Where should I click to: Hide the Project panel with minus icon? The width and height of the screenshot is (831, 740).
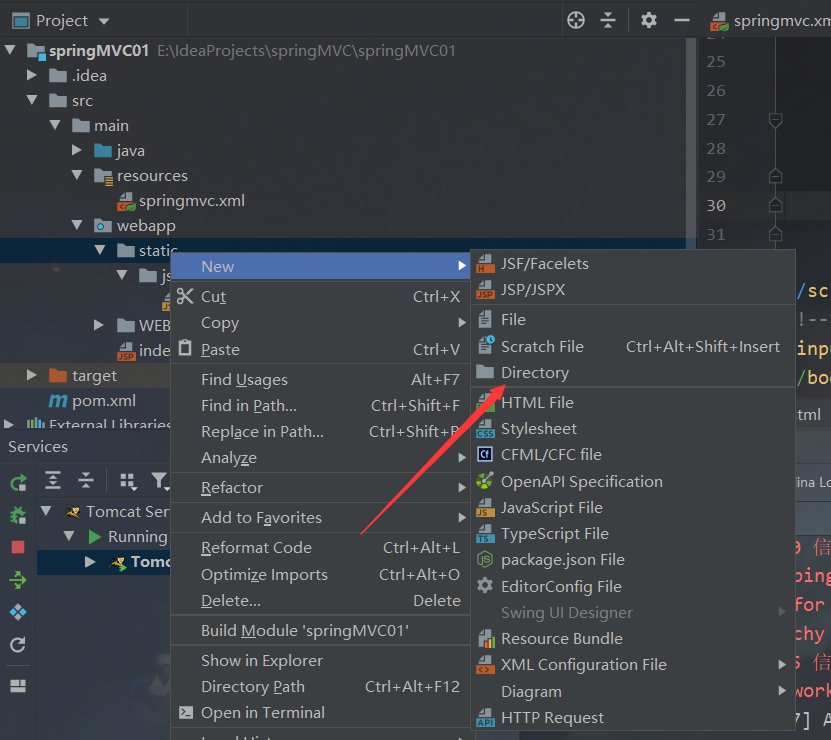[x=682, y=21]
